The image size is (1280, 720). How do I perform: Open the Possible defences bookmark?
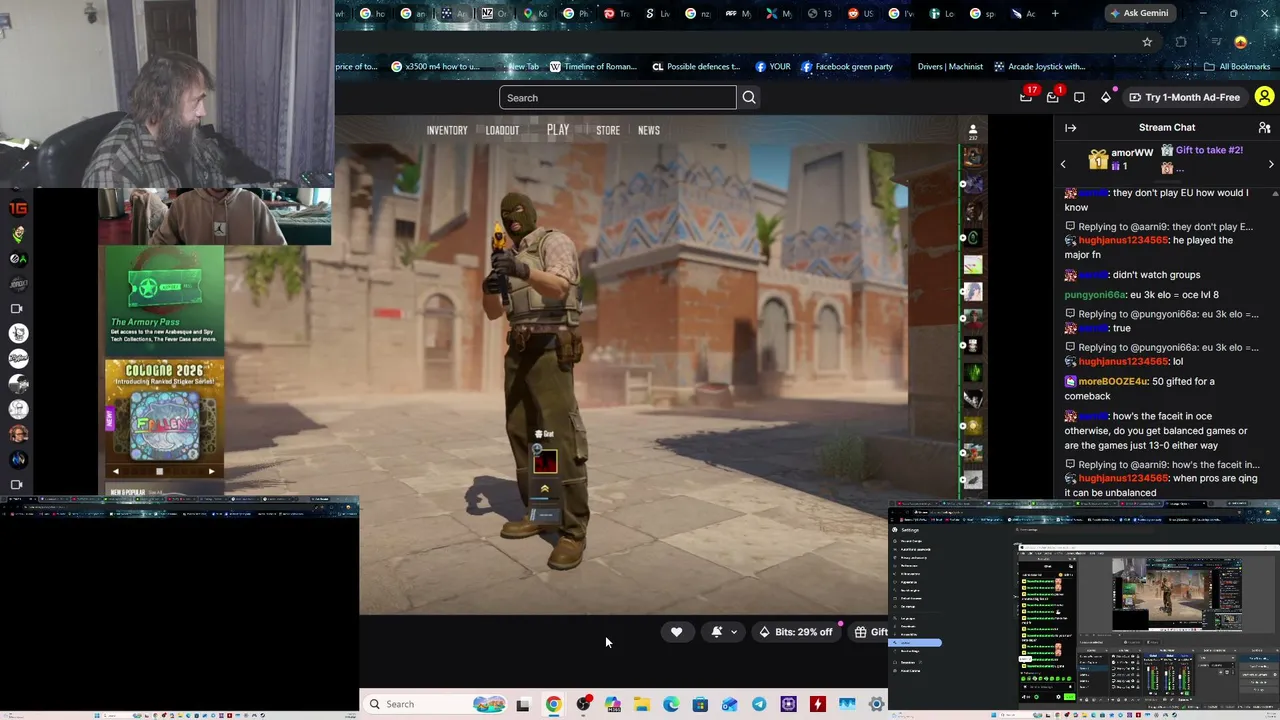(x=696, y=67)
